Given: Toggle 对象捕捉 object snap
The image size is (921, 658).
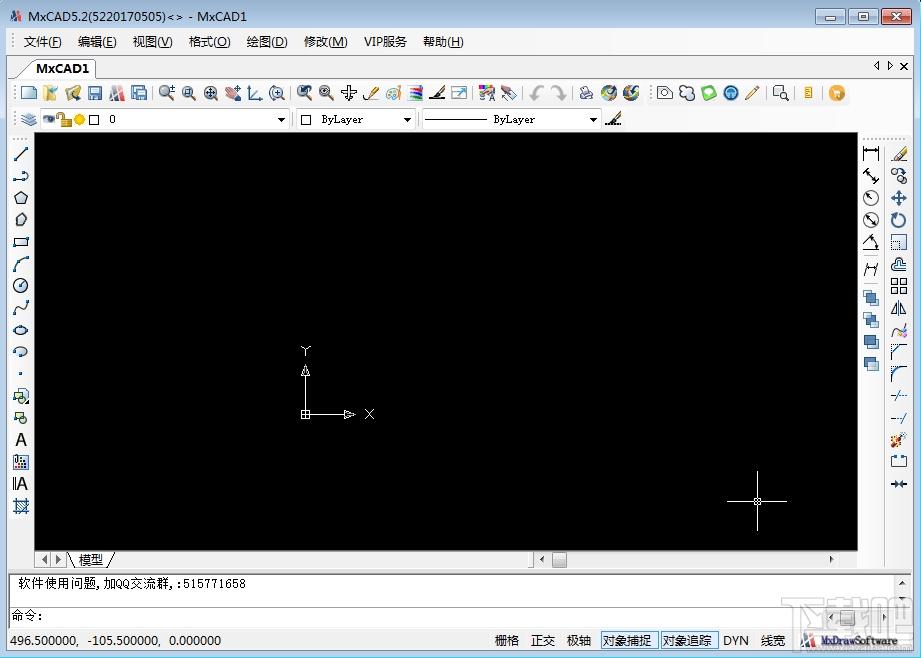Looking at the screenshot, I should [x=629, y=640].
